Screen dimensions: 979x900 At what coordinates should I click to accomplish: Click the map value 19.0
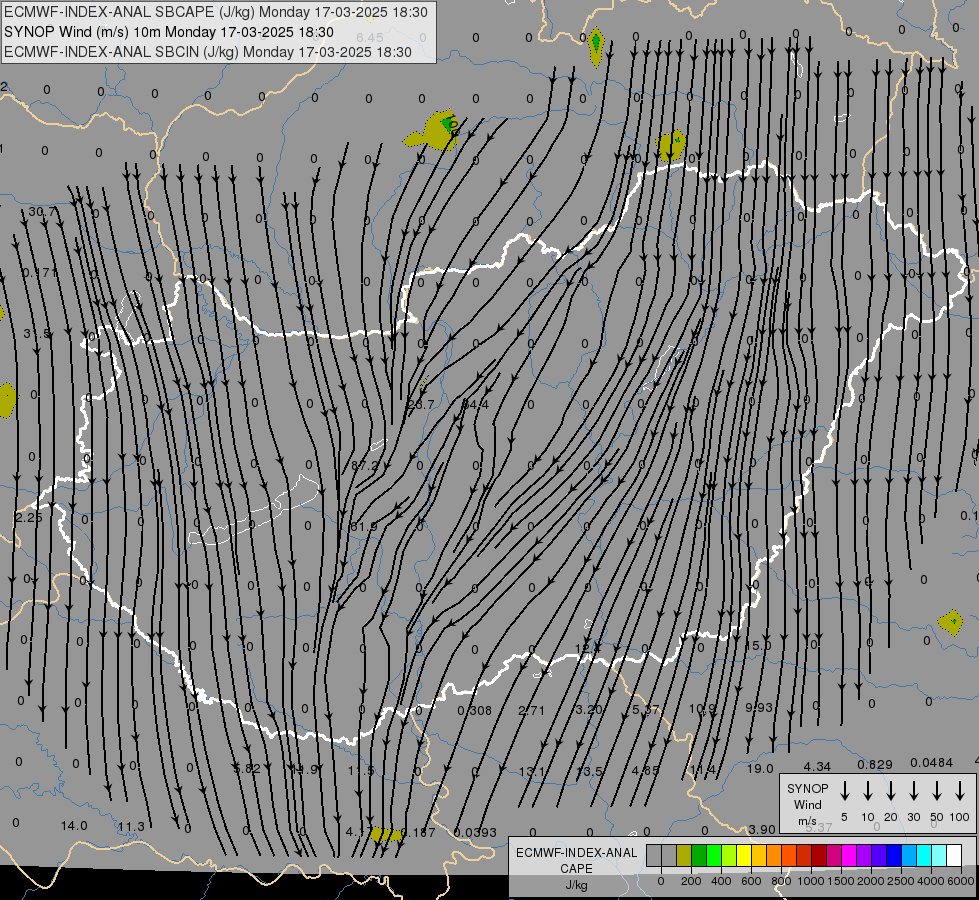760,768
